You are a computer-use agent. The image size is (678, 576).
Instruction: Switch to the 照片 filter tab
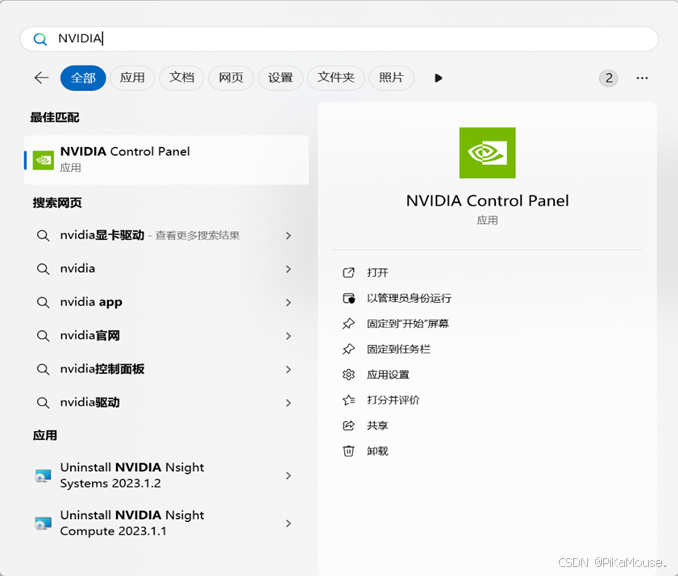coord(391,78)
